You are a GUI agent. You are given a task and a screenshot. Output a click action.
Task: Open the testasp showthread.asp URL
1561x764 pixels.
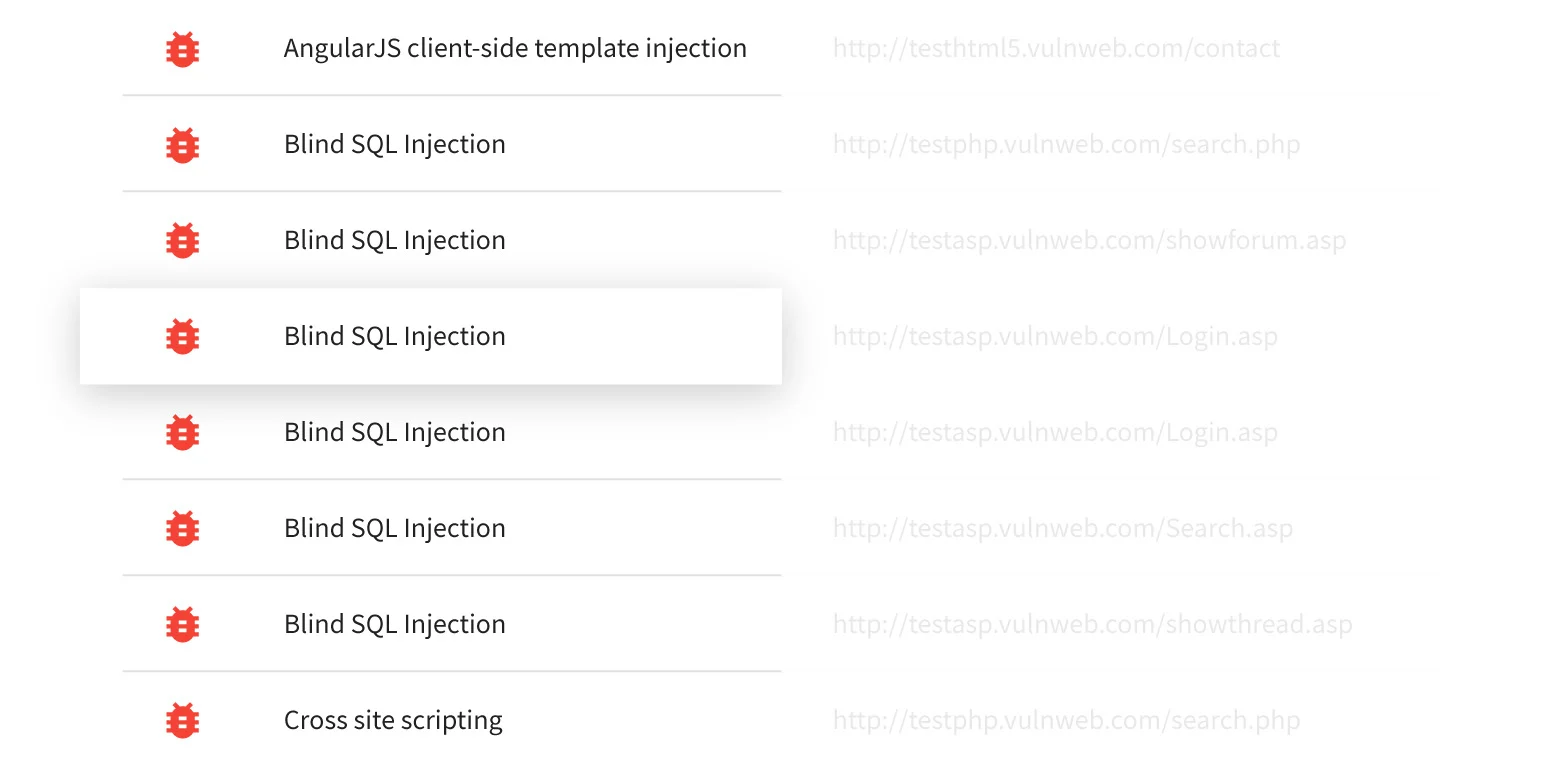click(1092, 625)
